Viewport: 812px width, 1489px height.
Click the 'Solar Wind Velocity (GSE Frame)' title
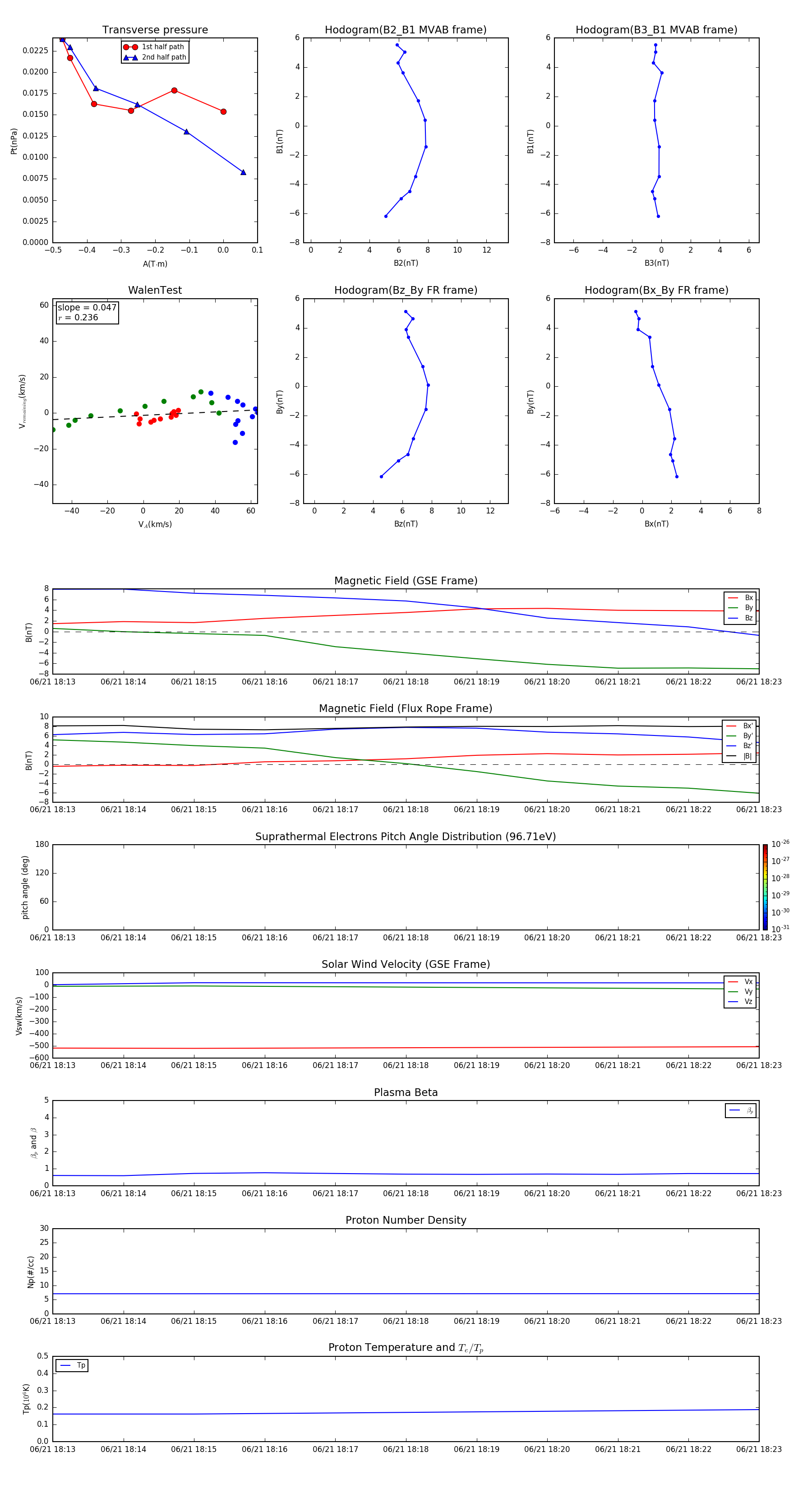[x=406, y=965]
